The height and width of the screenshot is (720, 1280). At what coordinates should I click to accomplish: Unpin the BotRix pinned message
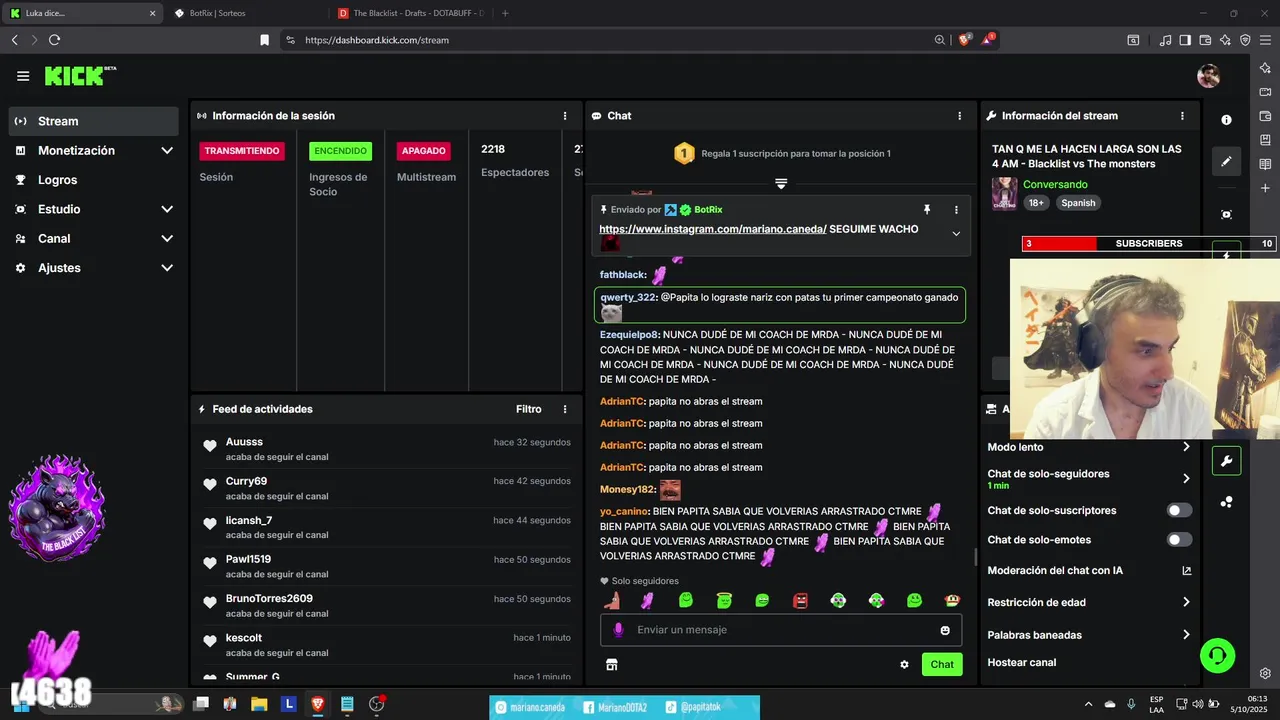coord(927,210)
